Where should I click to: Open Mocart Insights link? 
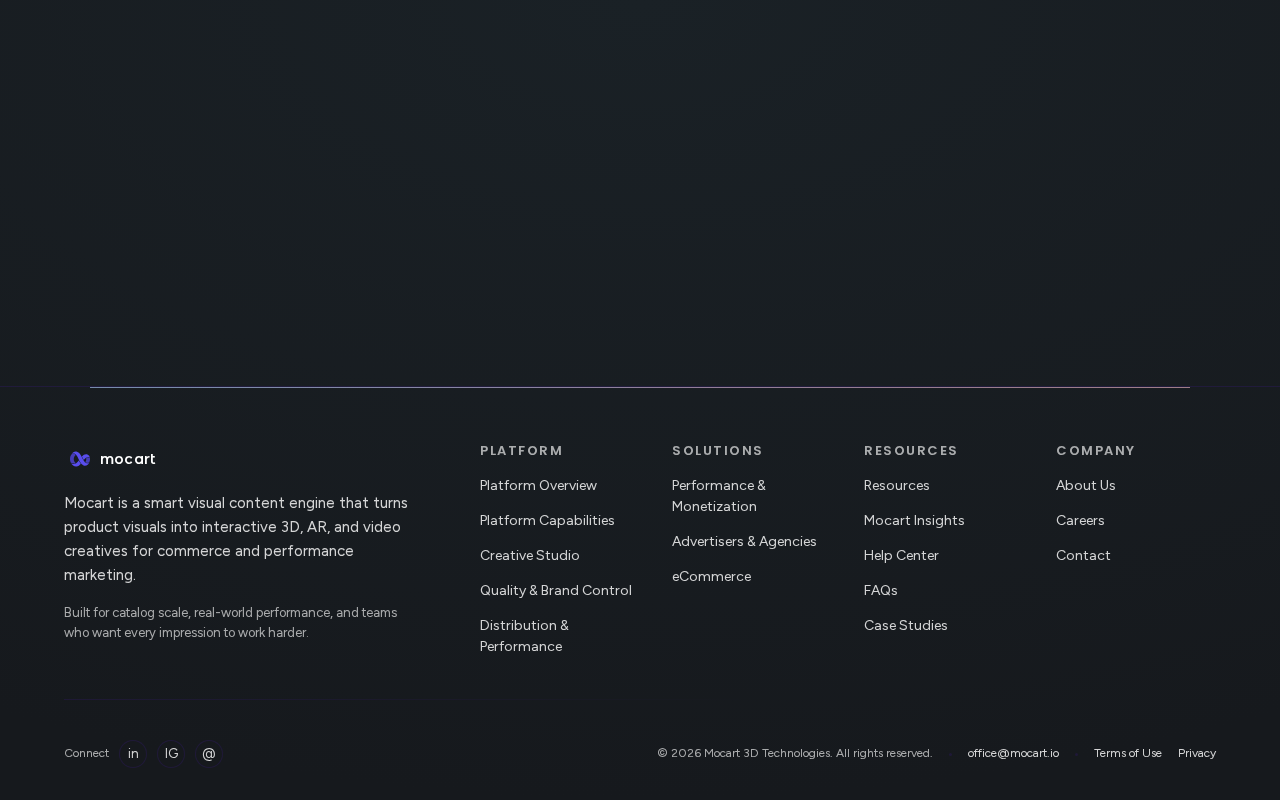(x=914, y=520)
